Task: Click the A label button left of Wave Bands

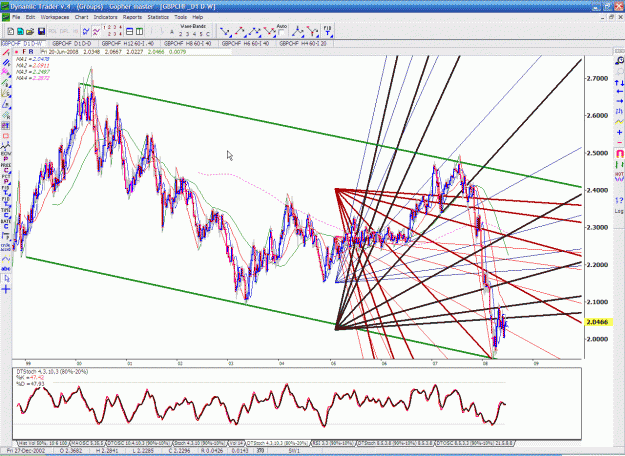Action: (x=172, y=32)
